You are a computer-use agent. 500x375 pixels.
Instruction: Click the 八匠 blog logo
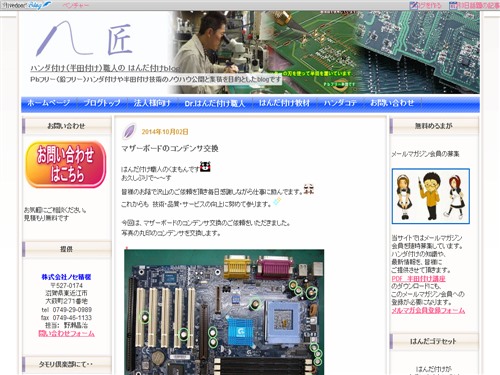(x=84, y=39)
